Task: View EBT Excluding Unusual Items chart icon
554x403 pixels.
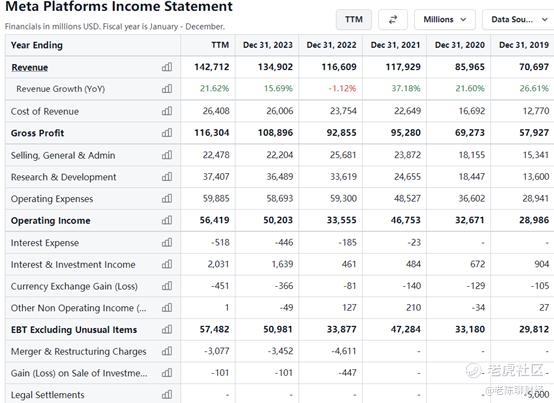Action: [167, 330]
